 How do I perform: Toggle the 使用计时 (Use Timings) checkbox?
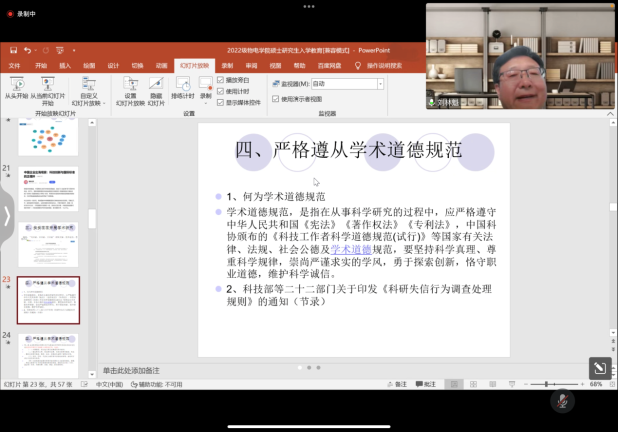[x=220, y=90]
